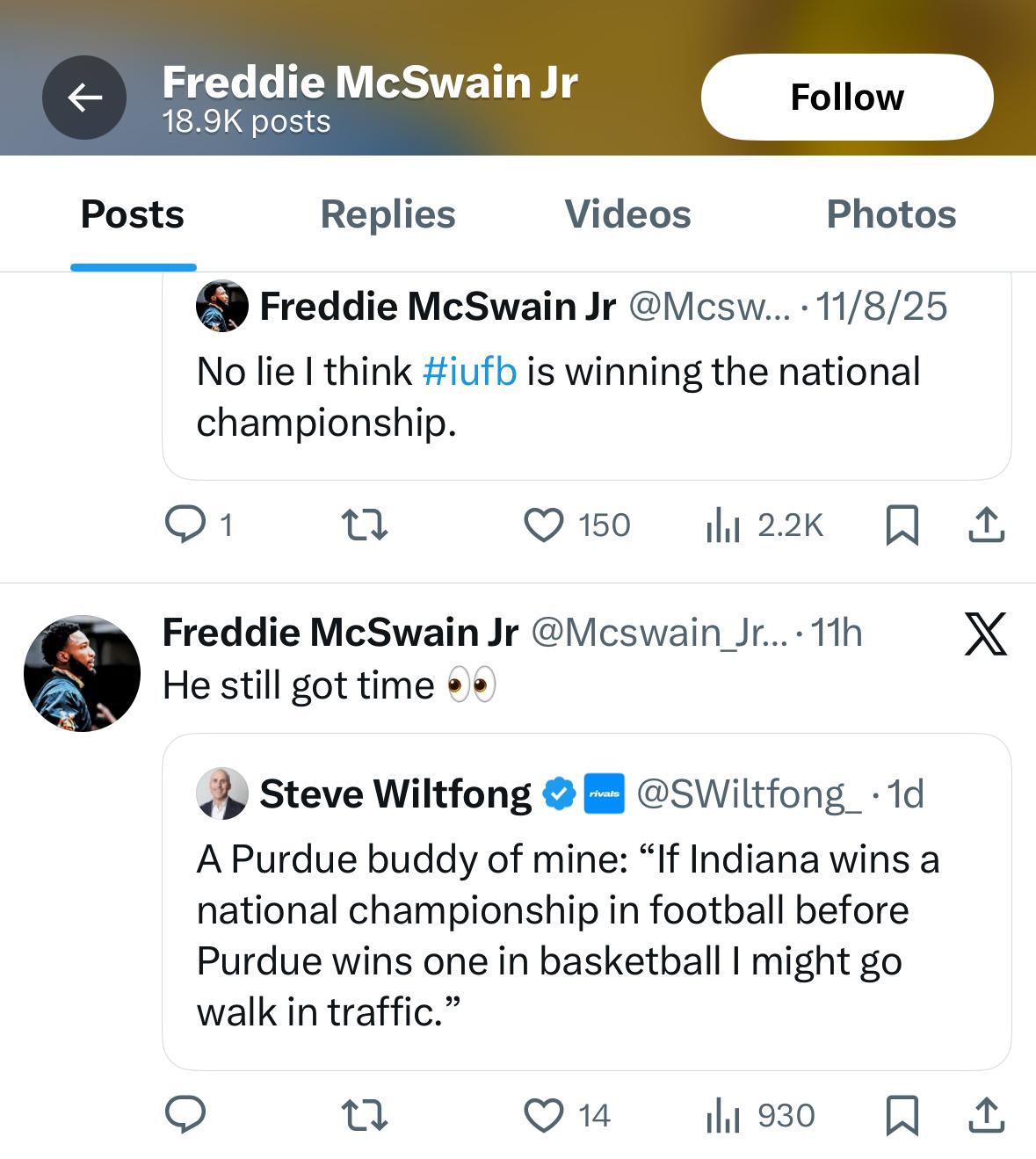
Task: Switch to the Replies tab
Action: (x=388, y=214)
